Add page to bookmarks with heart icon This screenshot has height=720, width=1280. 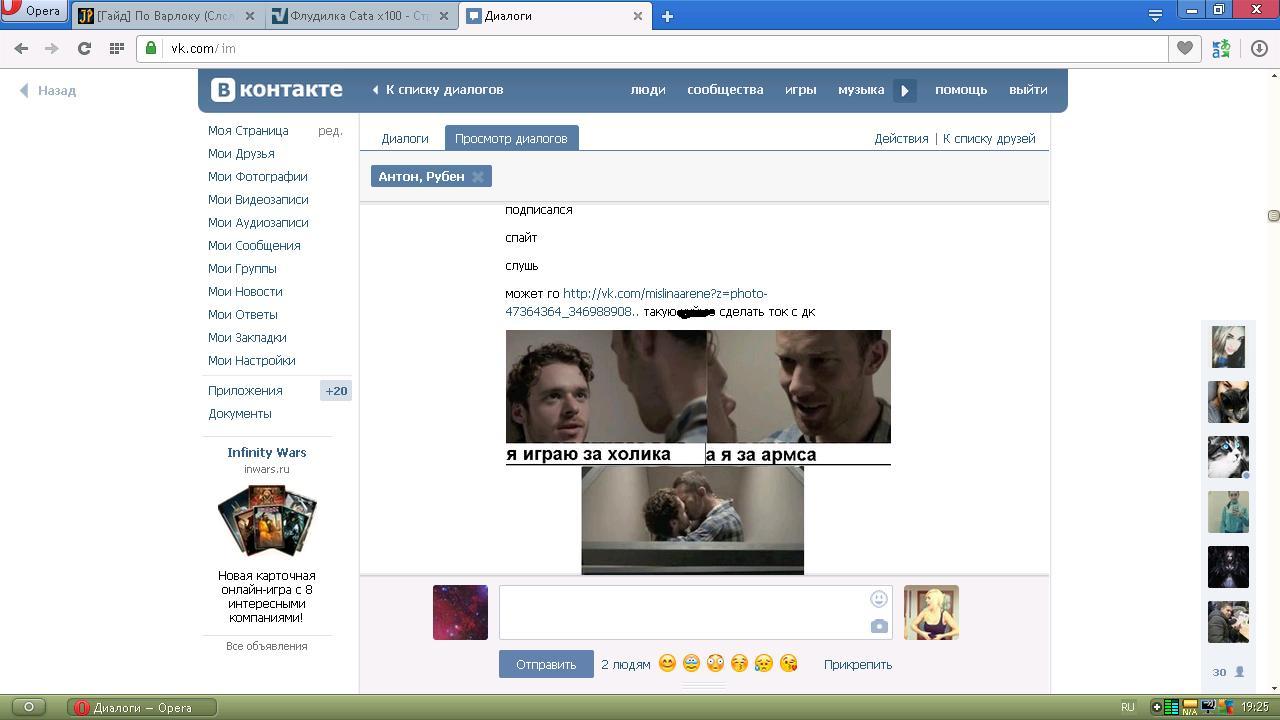(x=1185, y=48)
